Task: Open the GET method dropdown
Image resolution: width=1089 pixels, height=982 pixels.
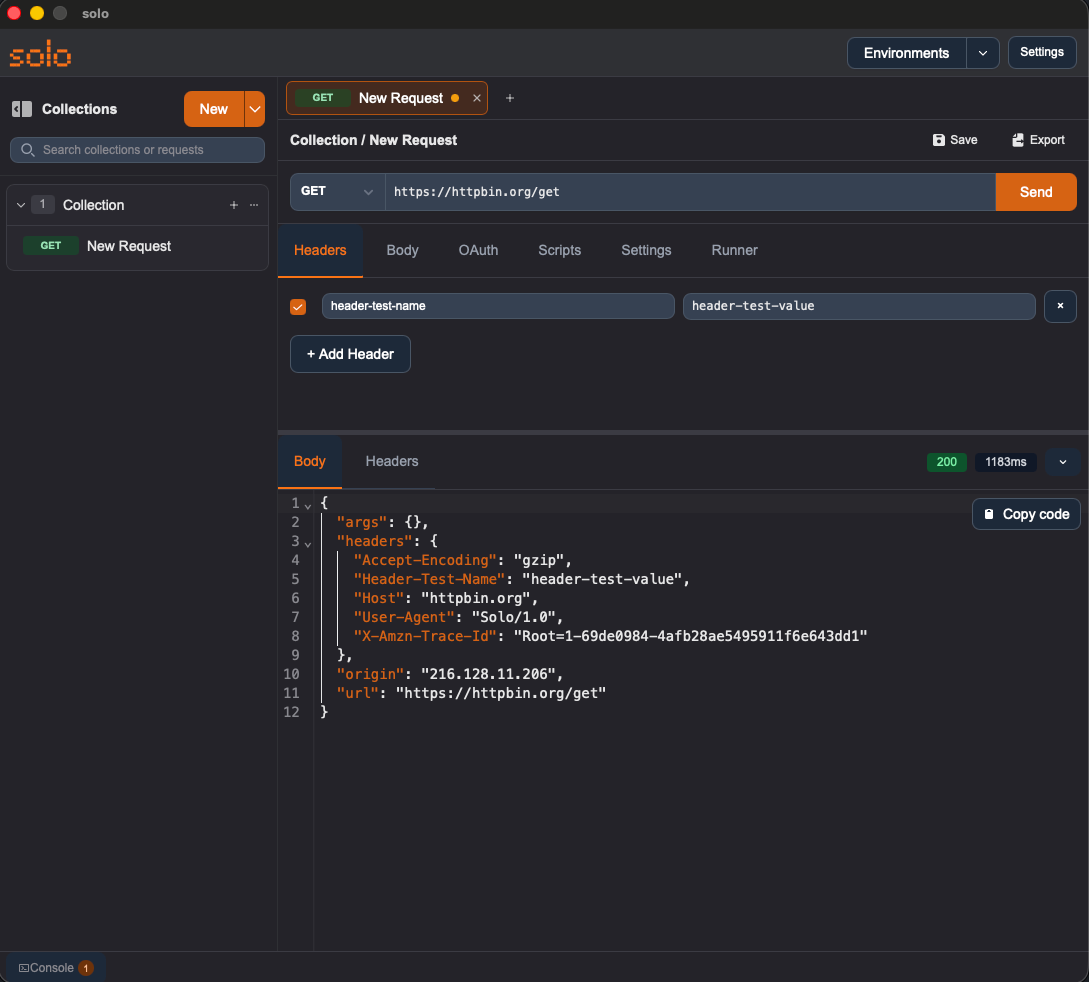Action: tap(336, 191)
